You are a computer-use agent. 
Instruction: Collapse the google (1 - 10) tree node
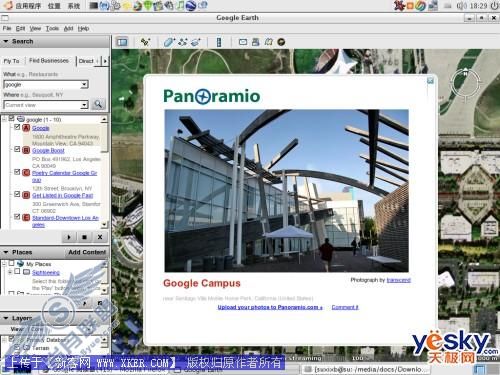tap(5, 119)
